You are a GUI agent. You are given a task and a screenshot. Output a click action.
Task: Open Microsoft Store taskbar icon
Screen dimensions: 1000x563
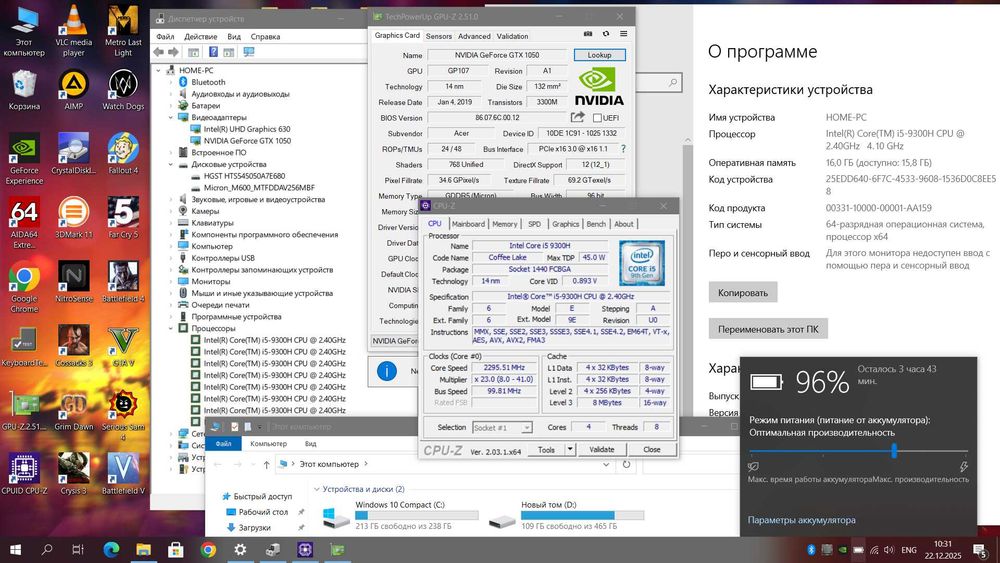tap(175, 550)
